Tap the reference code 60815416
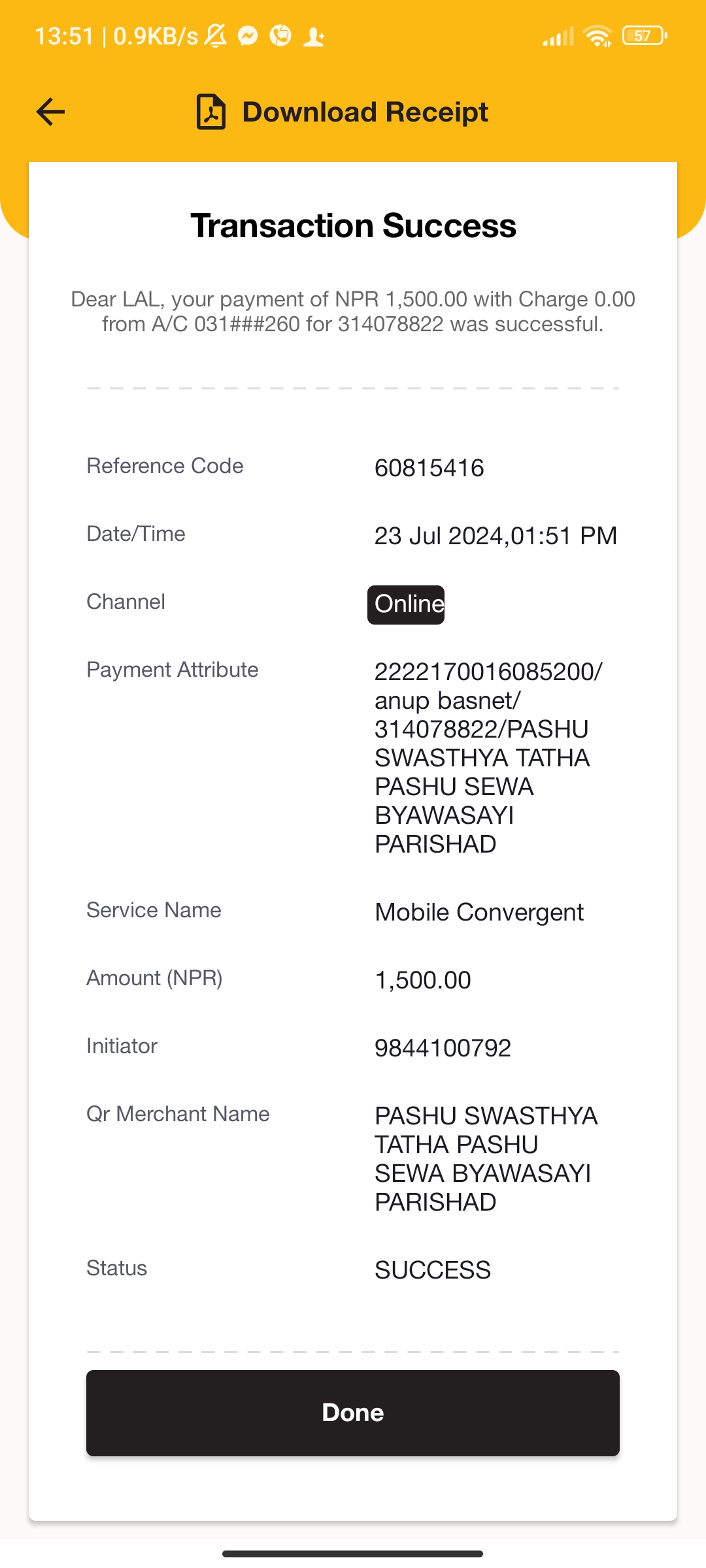Viewport: 706px width, 1568px height. (x=429, y=468)
